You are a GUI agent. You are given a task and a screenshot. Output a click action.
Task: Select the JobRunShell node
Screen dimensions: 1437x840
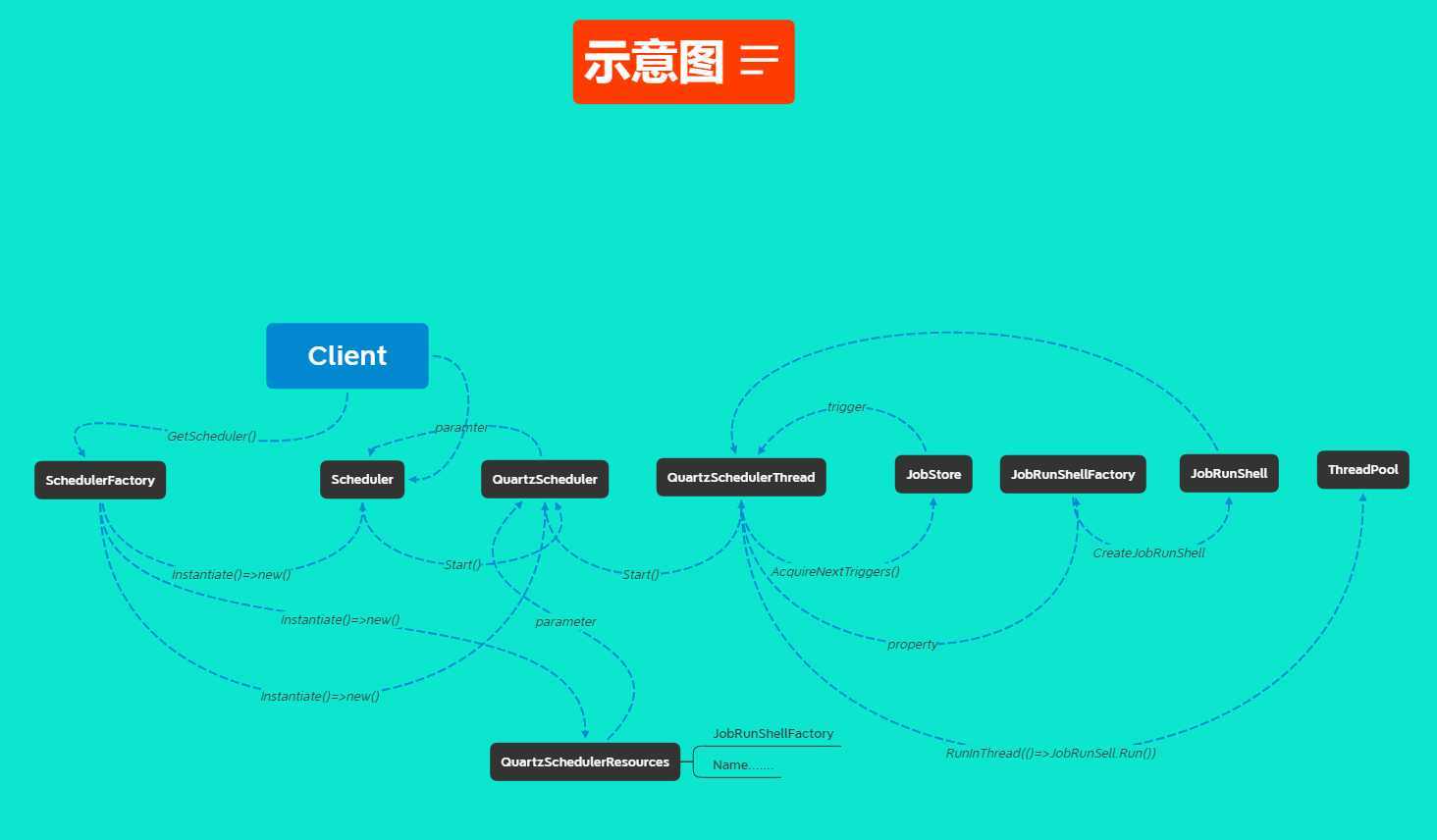click(x=1229, y=474)
